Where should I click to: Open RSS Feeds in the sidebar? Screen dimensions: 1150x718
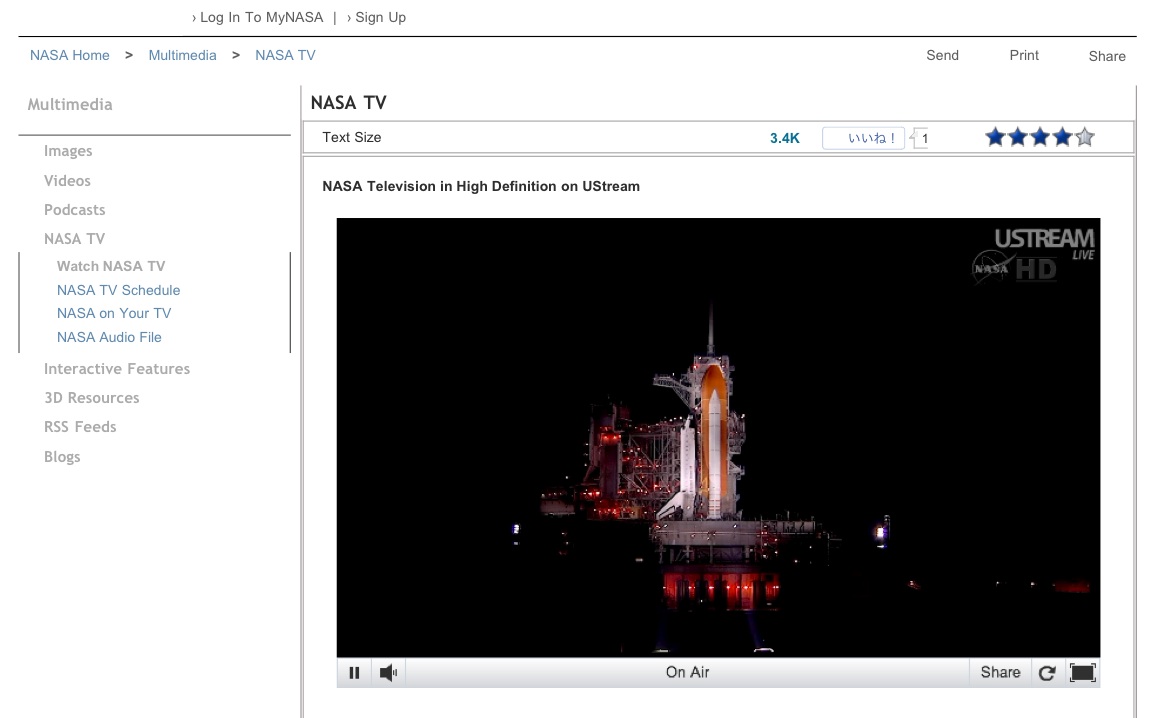click(x=80, y=427)
